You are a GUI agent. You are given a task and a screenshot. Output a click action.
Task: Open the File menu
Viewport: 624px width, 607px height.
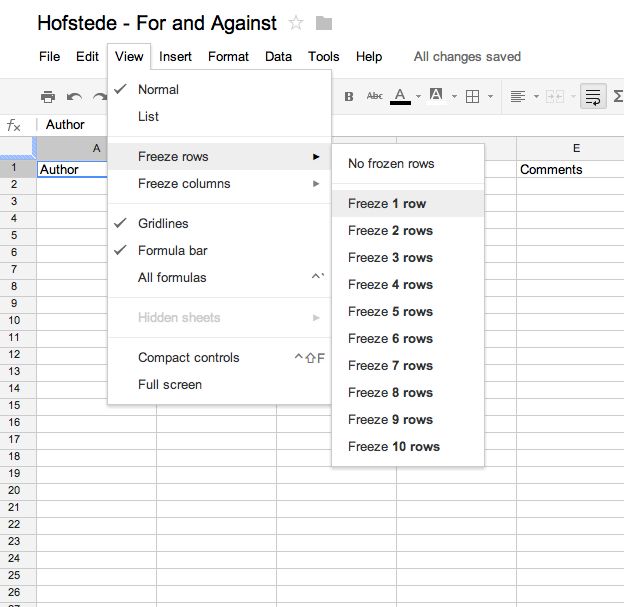click(x=49, y=57)
